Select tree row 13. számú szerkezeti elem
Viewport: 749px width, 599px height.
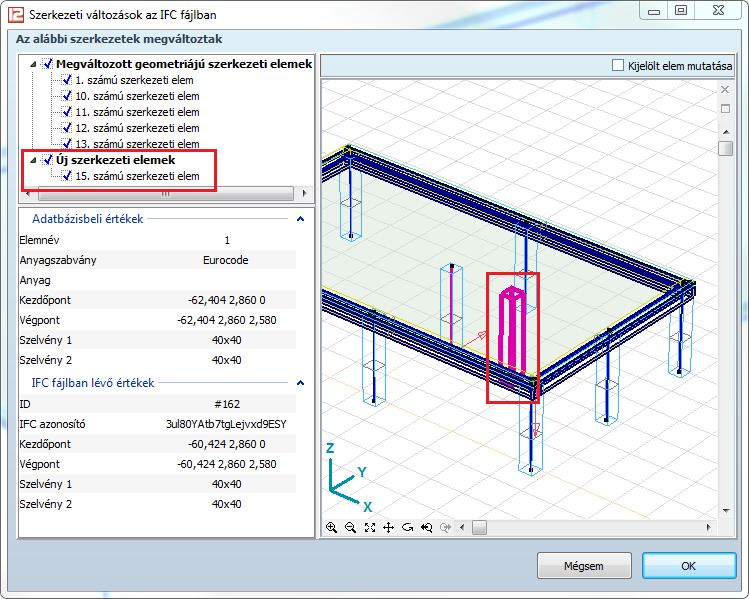click(137, 144)
